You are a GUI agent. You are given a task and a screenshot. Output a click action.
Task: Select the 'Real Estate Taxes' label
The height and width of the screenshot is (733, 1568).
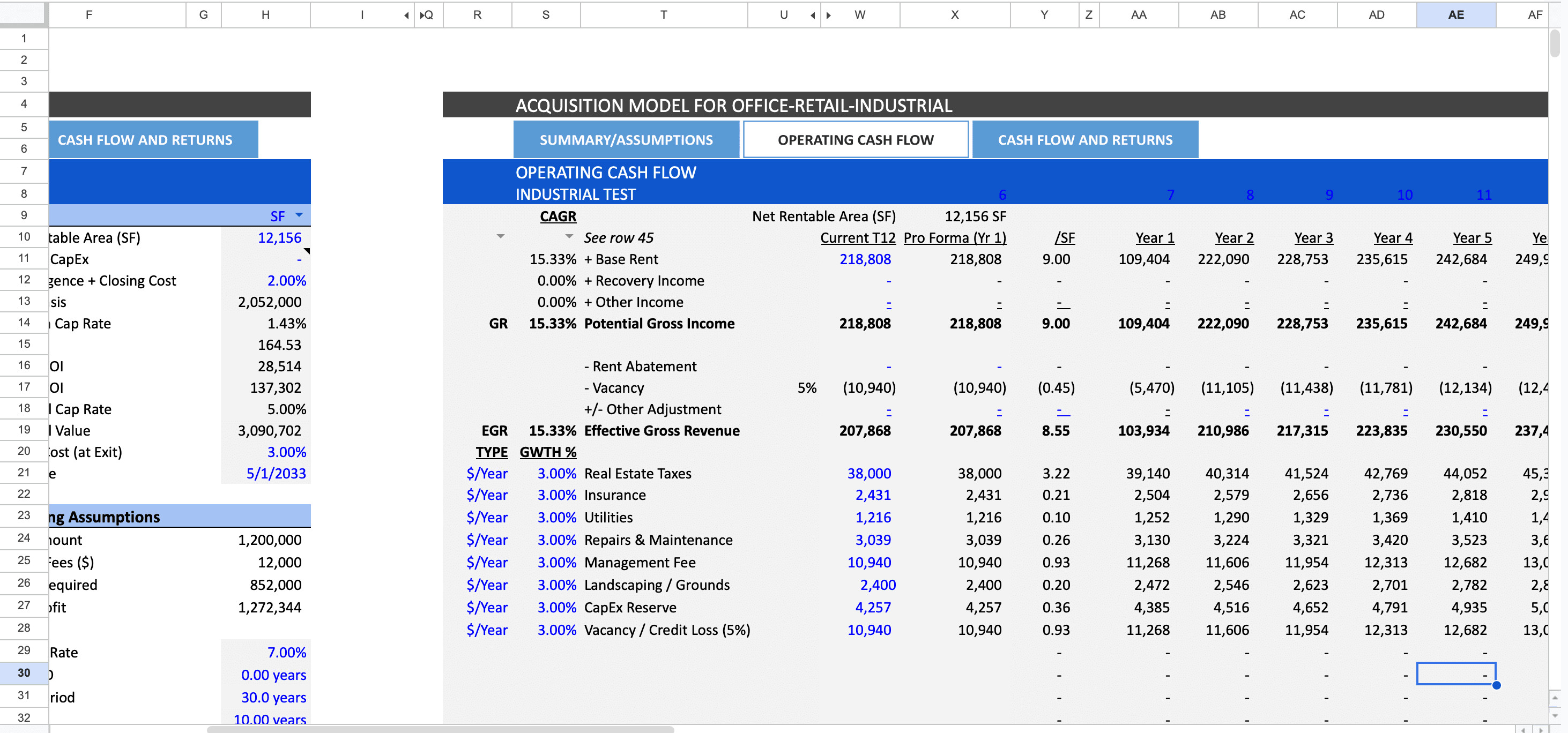click(637, 473)
